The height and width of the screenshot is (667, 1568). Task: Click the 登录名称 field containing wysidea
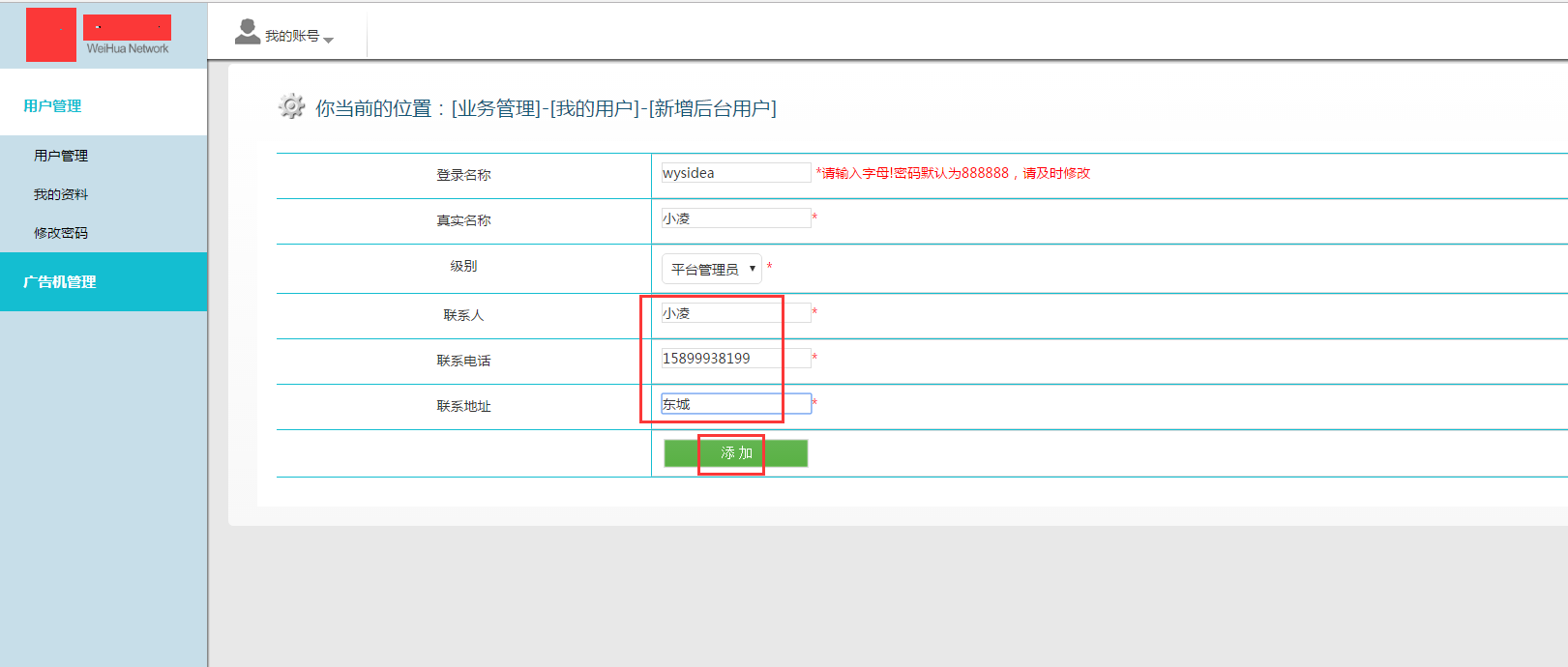(735, 173)
